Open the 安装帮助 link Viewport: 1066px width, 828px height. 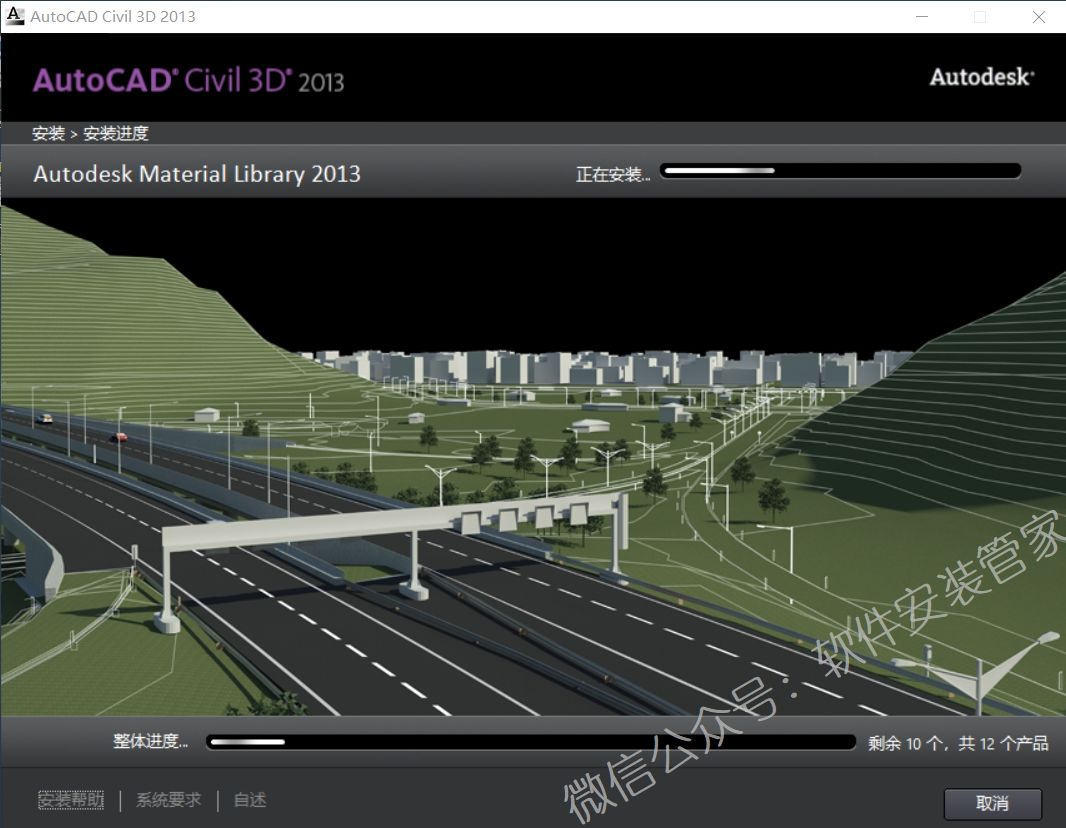point(71,800)
